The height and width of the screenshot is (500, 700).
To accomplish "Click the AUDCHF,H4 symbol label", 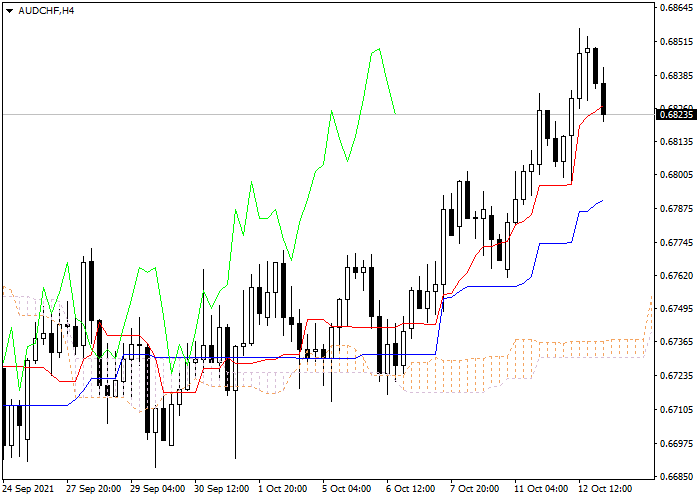I will coord(46,11).
